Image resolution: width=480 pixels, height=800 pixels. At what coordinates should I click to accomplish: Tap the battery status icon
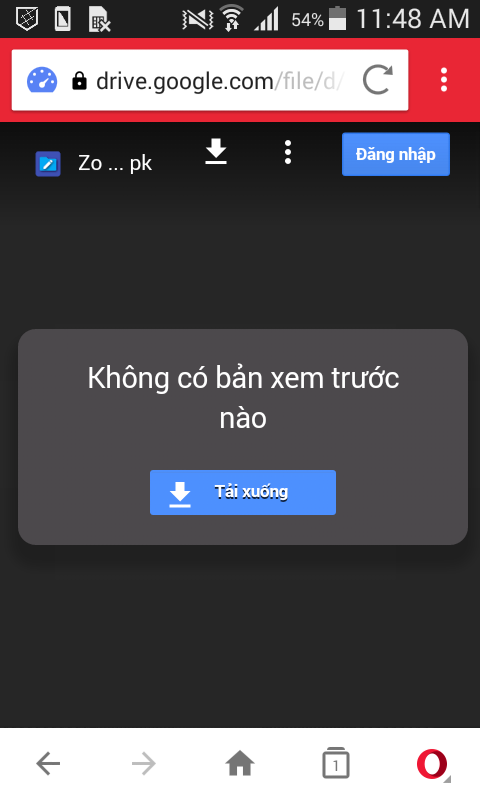[337, 19]
